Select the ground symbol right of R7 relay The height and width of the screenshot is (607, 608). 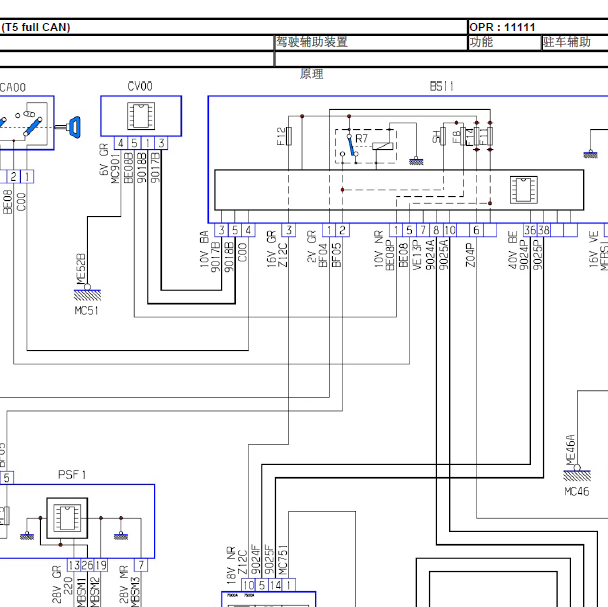[416, 161]
